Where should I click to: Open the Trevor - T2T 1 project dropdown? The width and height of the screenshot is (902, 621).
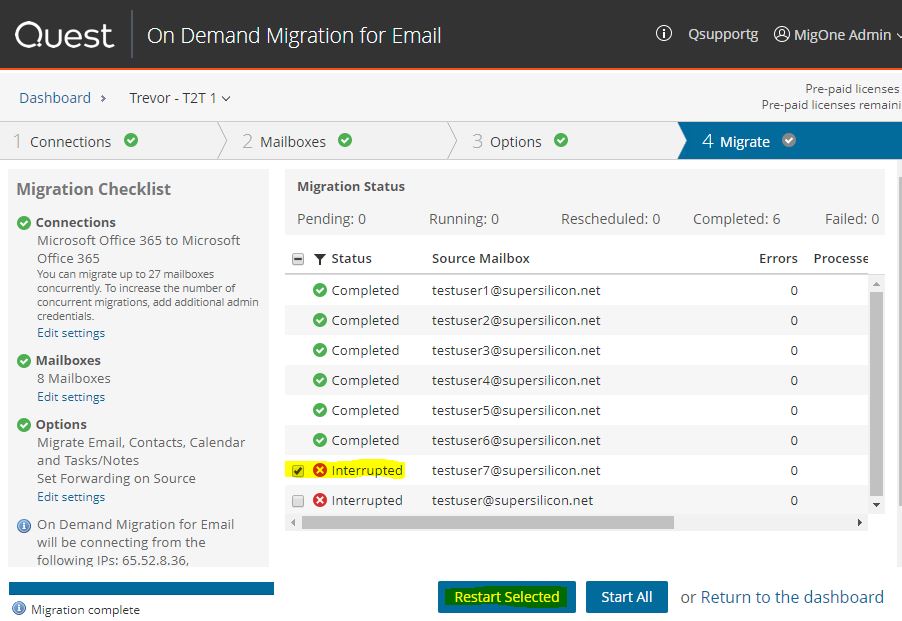(179, 98)
